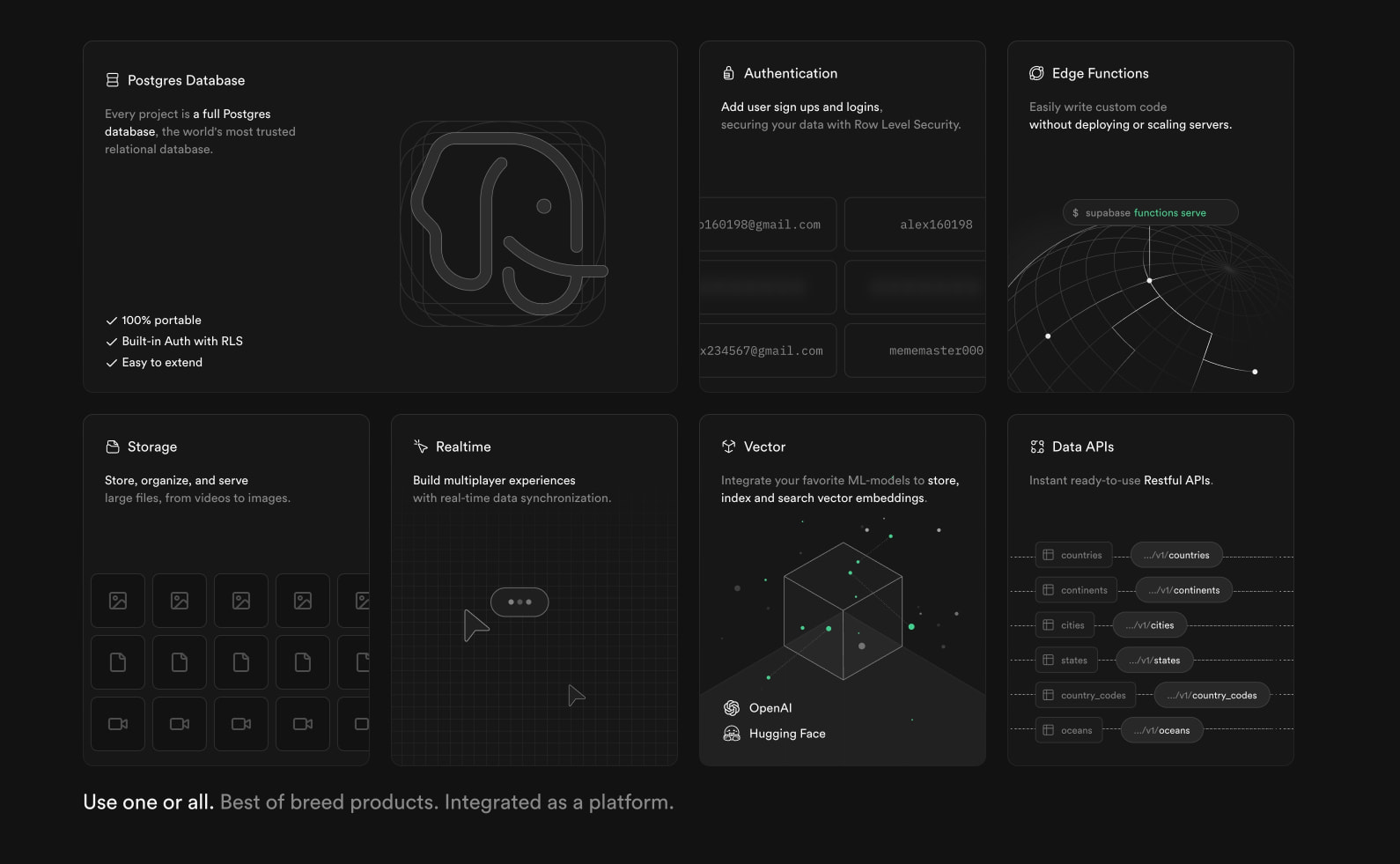The height and width of the screenshot is (864, 1400).
Task: Select the .../v1/continents endpoint pill
Action: coord(1184,590)
